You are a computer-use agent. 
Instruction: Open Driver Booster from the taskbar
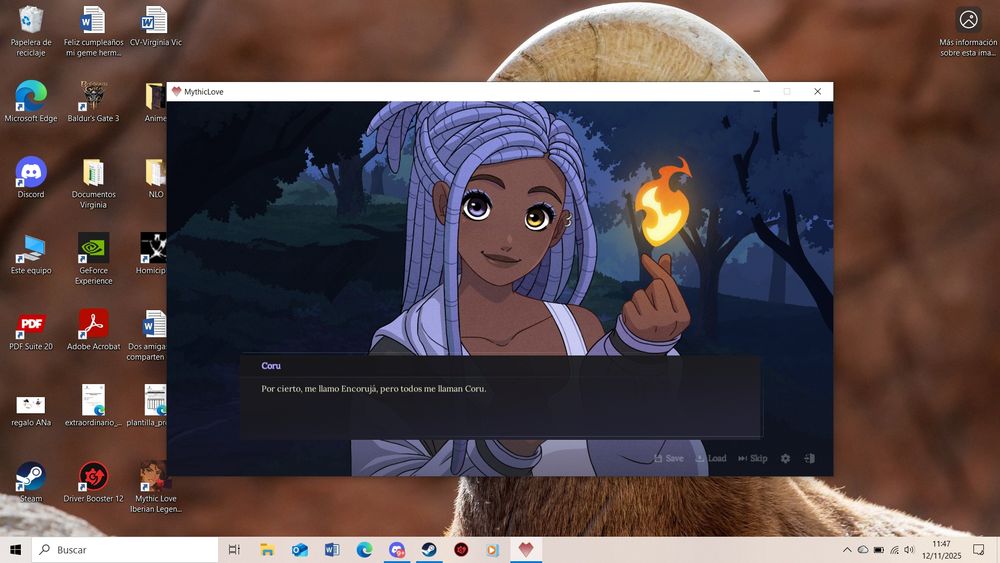coord(461,550)
